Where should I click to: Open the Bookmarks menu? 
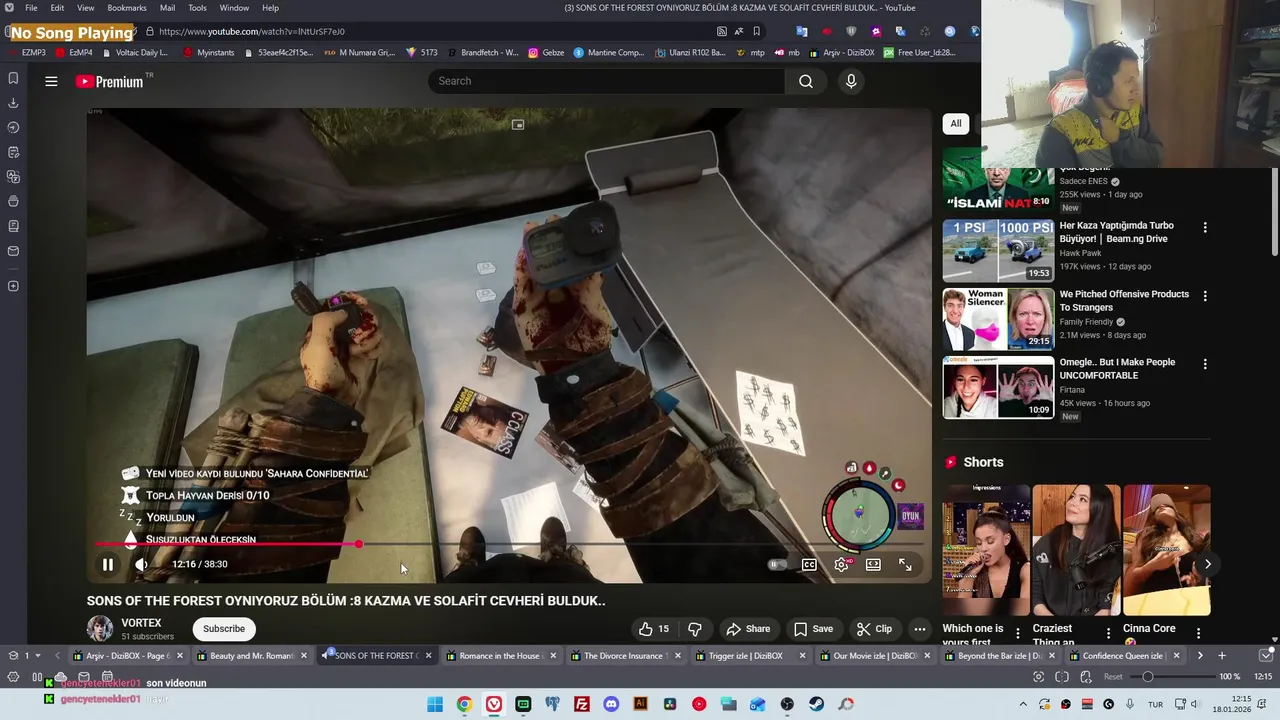point(127,8)
